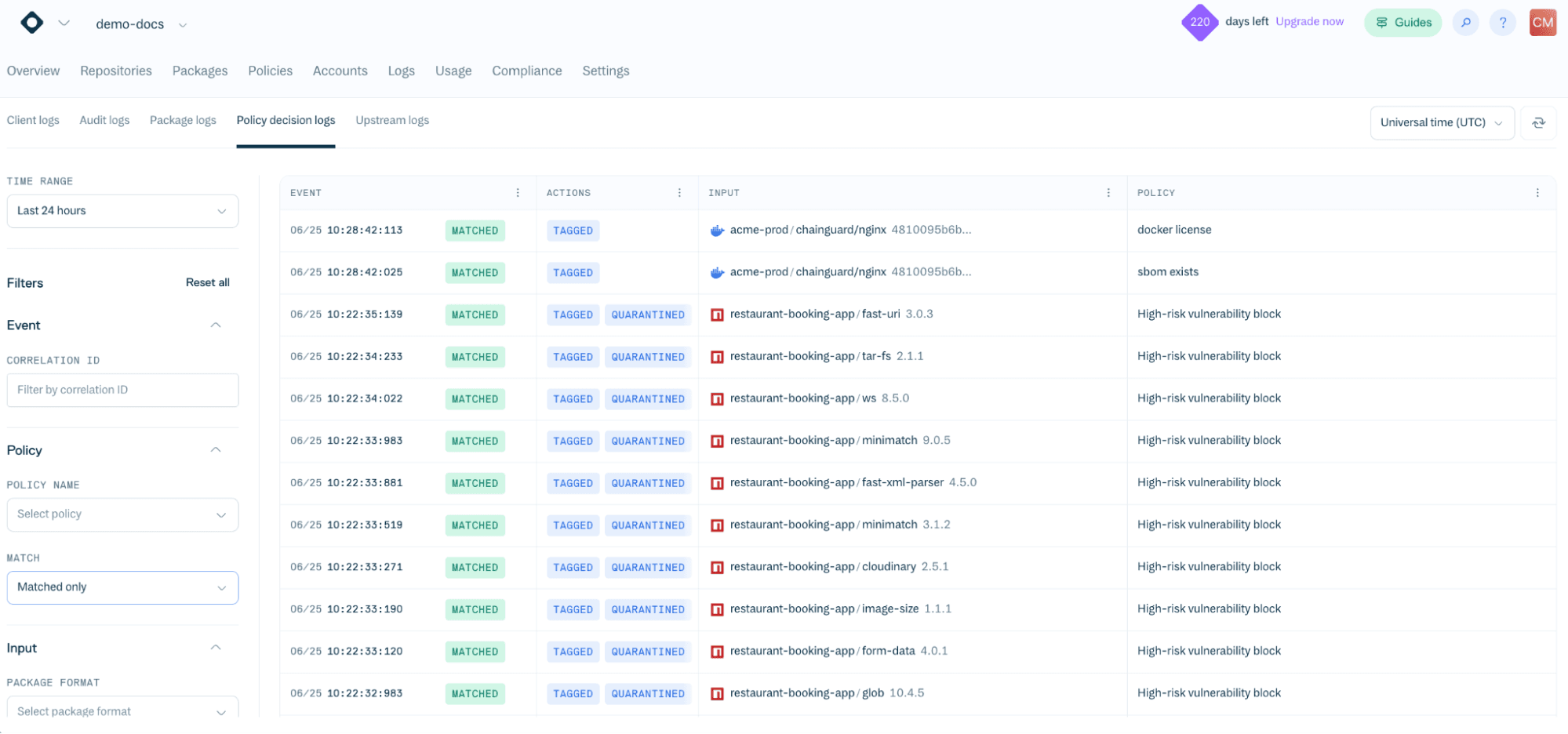The width and height of the screenshot is (1568, 734).
Task: Collapse the Policy filter section
Action: 216,449
